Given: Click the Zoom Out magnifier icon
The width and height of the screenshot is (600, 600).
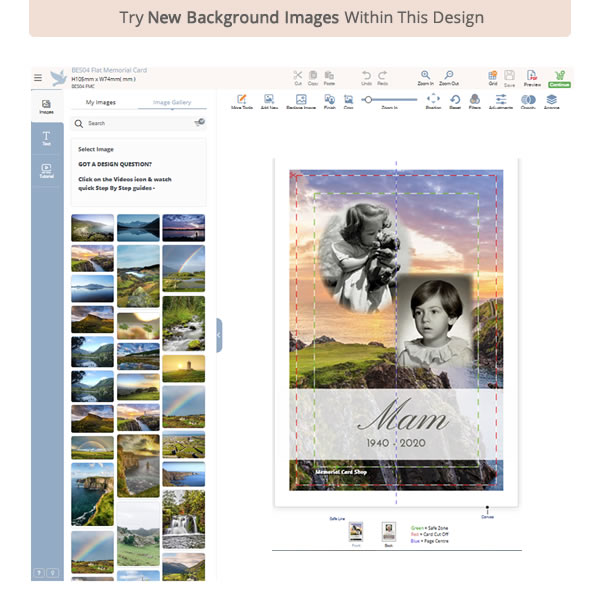Looking at the screenshot, I should (449, 76).
